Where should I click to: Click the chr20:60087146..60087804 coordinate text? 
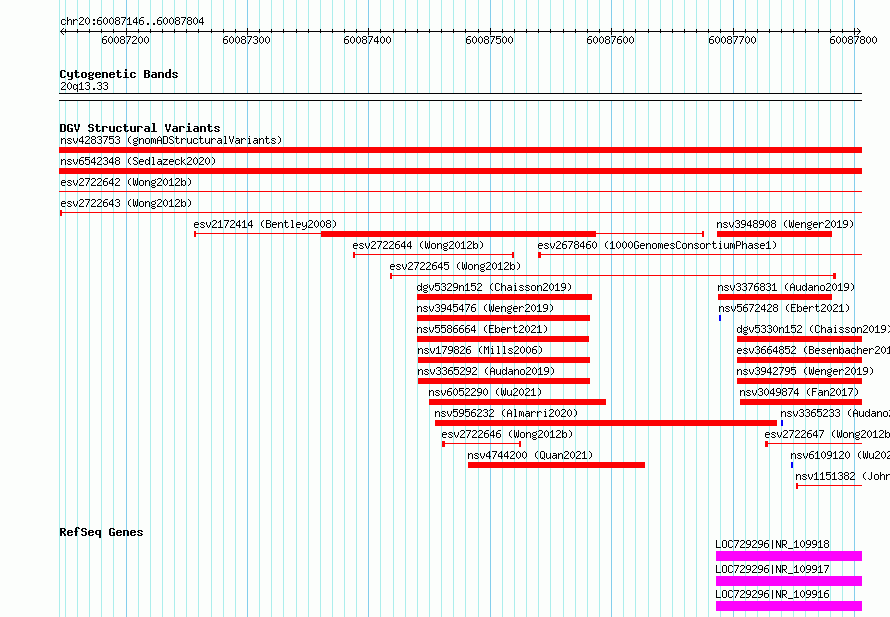(x=132, y=22)
